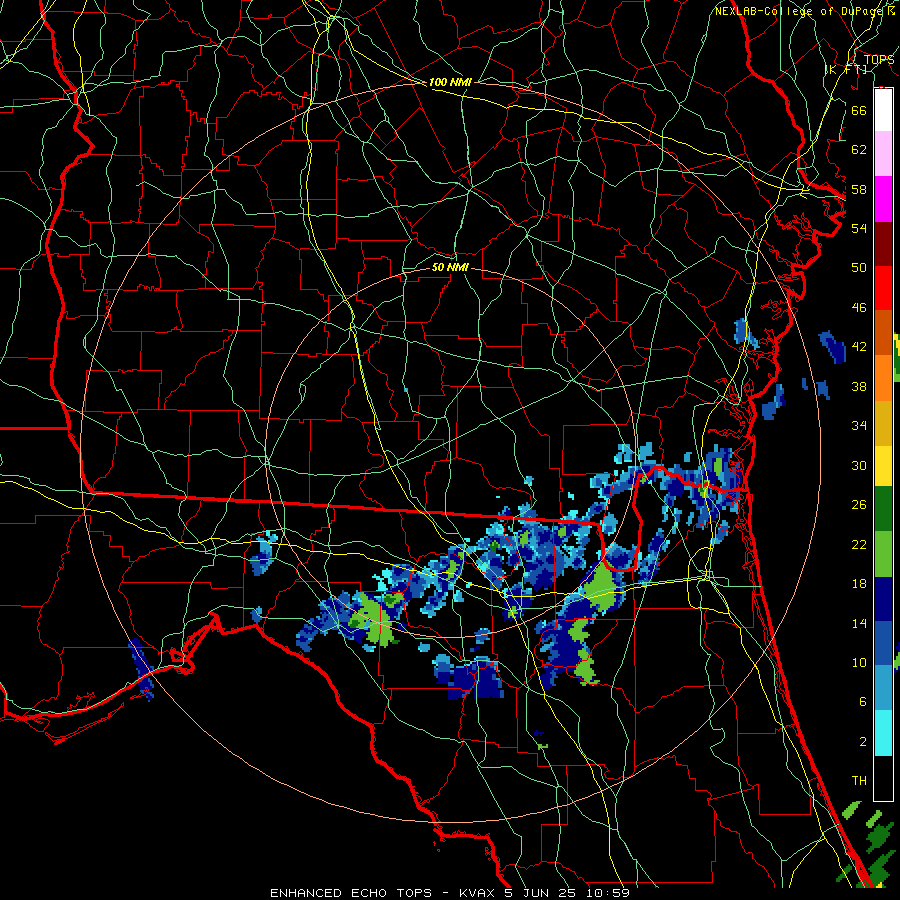The image size is (900, 900).
Task: Click the white swatch in the tops legend
Action: [x=883, y=110]
